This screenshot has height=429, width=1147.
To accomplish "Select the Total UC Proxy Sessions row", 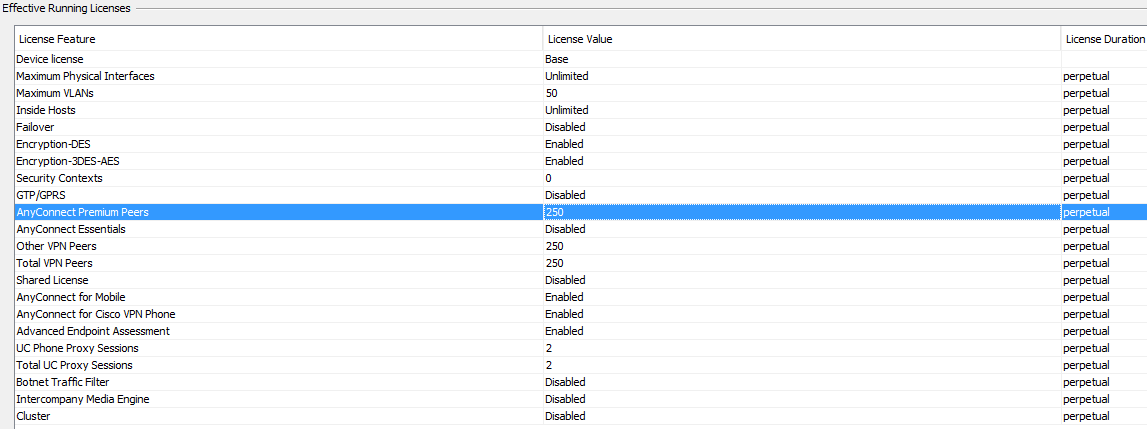I will click(x=581, y=365).
